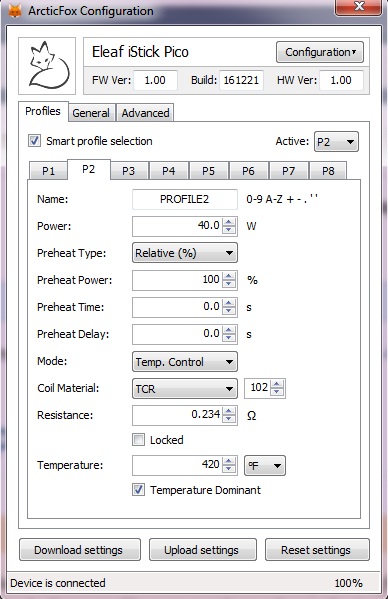
Task: Toggle Smart profile selection checkbox
Action: pyautogui.click(x=34, y=141)
